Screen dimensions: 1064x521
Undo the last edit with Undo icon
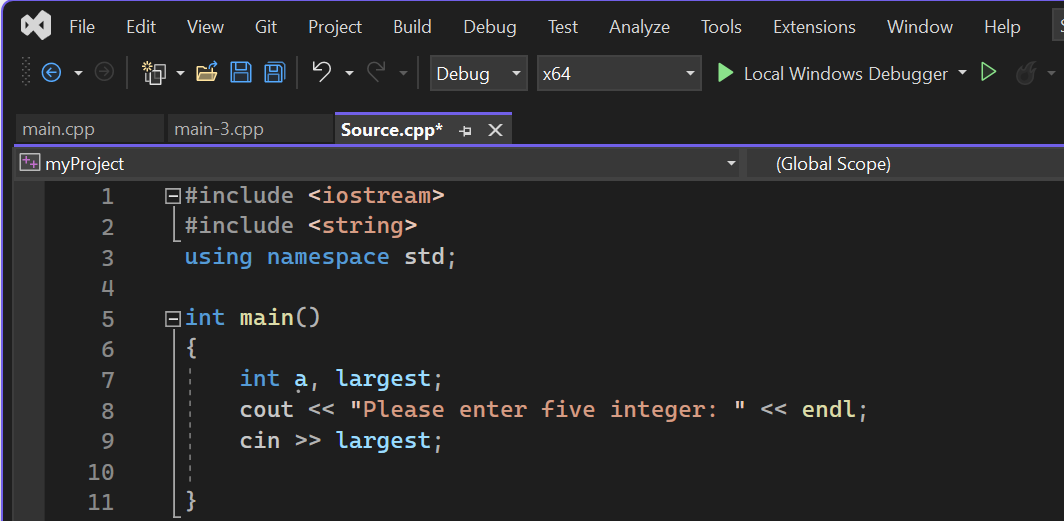point(321,73)
